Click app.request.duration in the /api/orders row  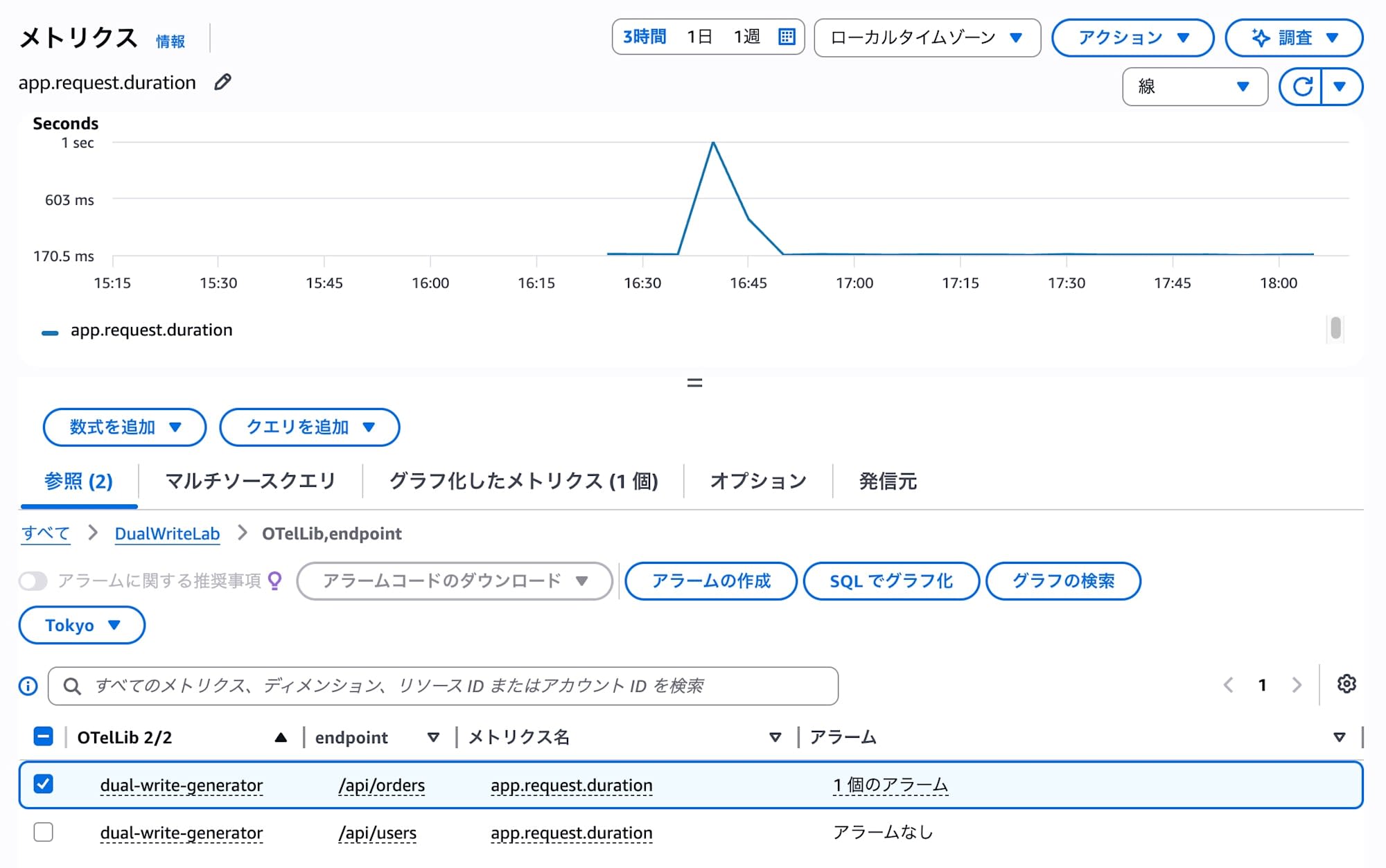(x=572, y=785)
